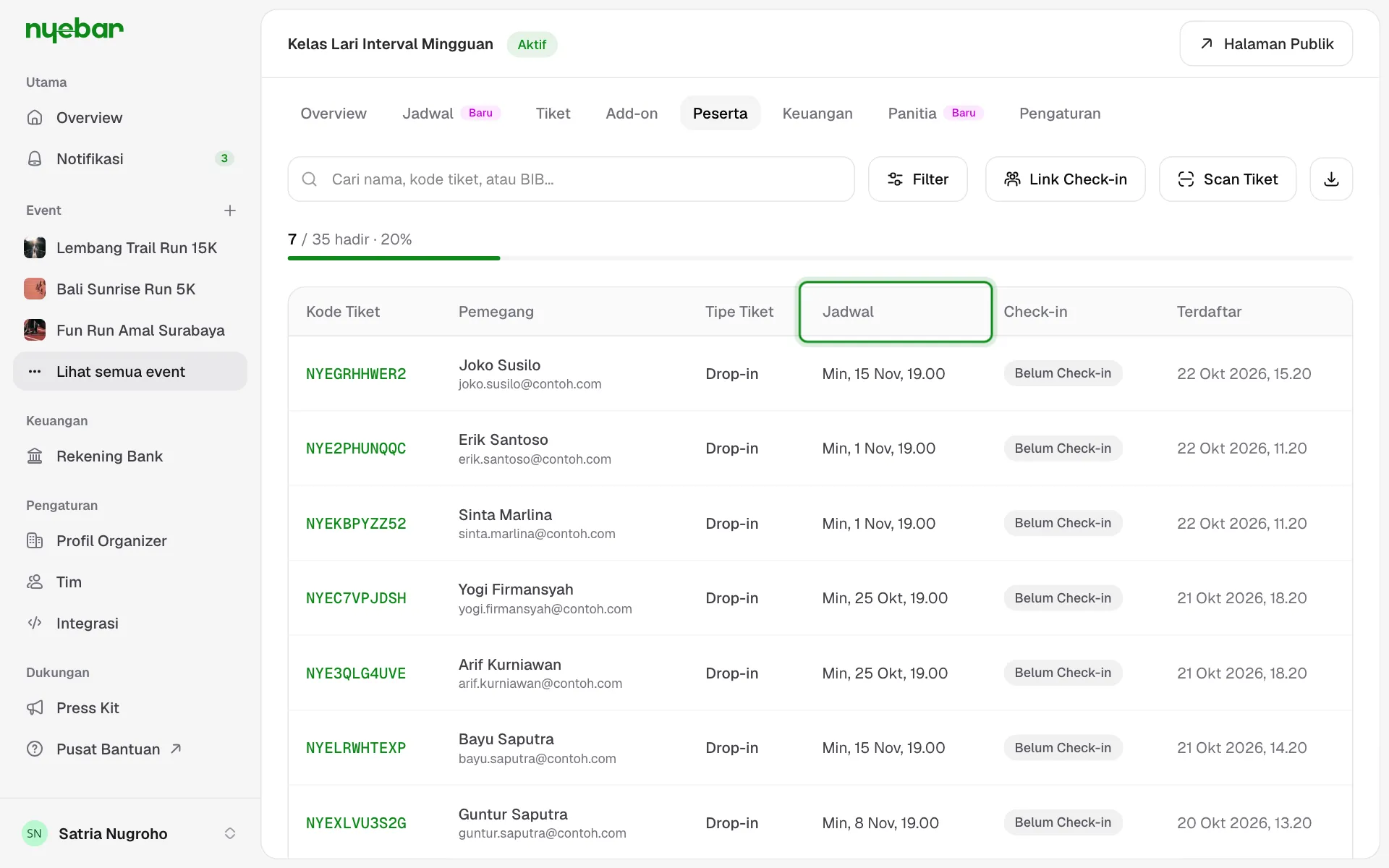1389x868 pixels.
Task: Download participant list icon
Action: pos(1331,179)
